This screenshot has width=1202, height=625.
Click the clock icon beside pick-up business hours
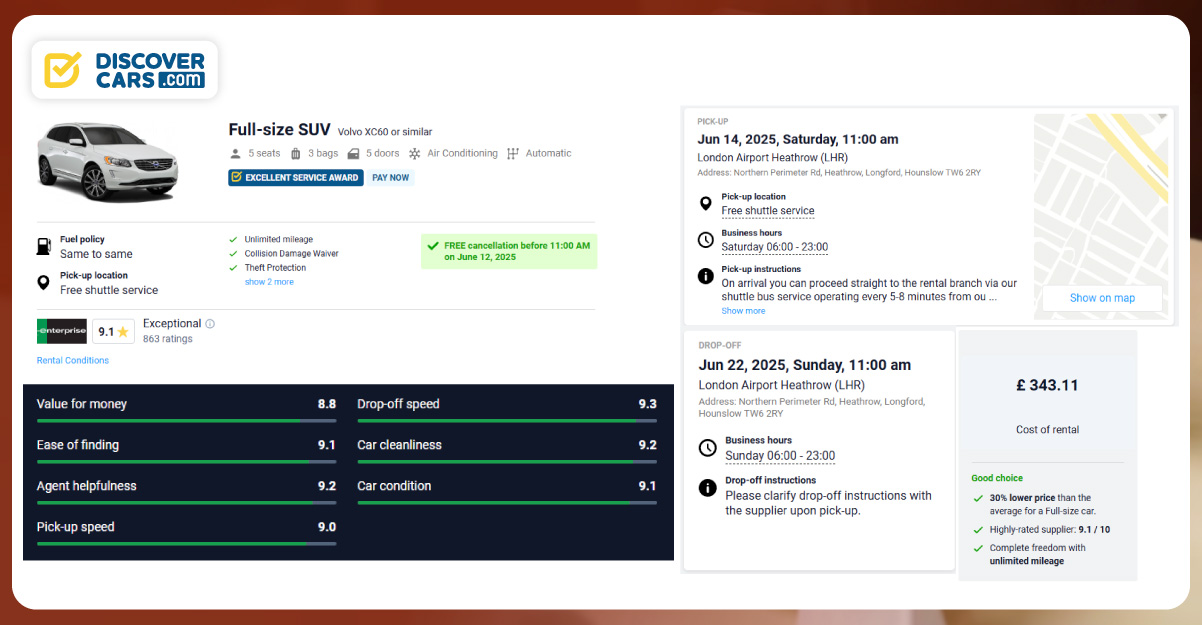coord(705,240)
